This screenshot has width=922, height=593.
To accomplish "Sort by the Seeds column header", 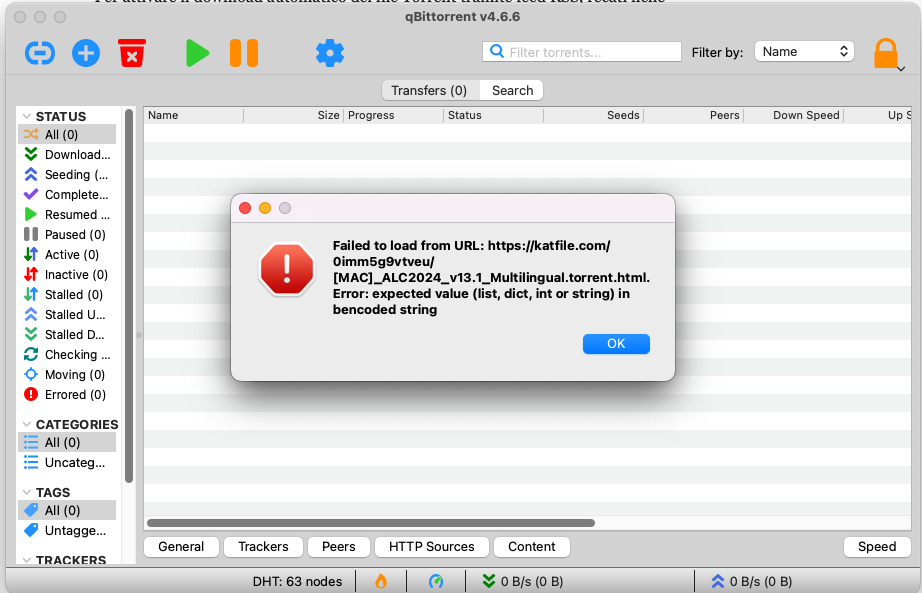I will coord(593,115).
